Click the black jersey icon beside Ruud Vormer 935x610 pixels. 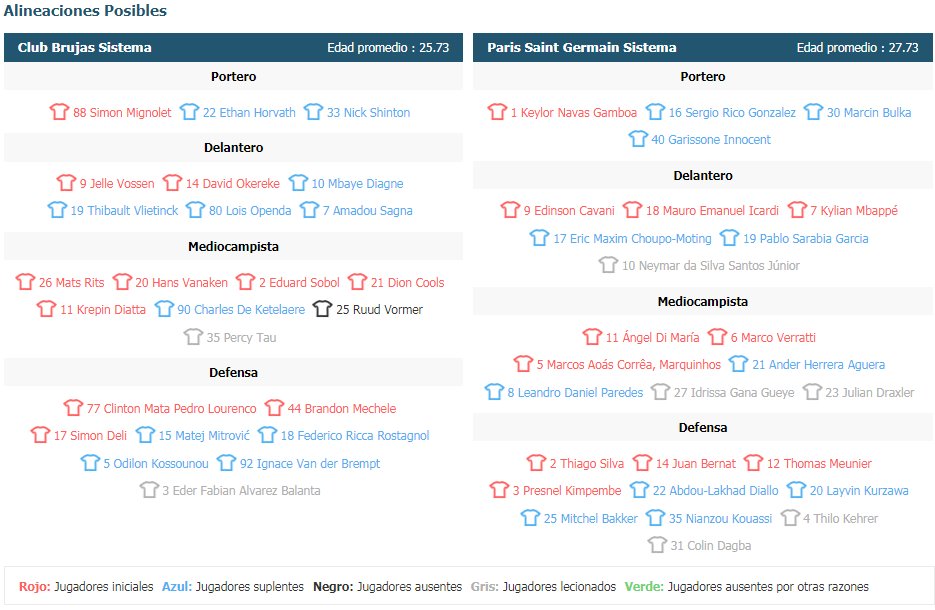322,309
